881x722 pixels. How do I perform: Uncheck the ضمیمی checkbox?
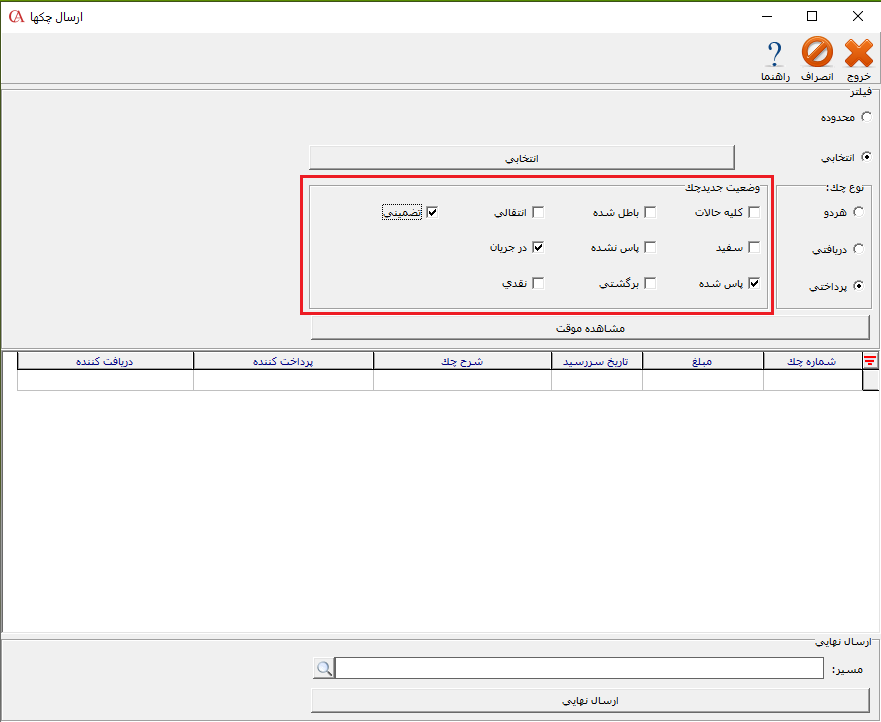tap(431, 212)
